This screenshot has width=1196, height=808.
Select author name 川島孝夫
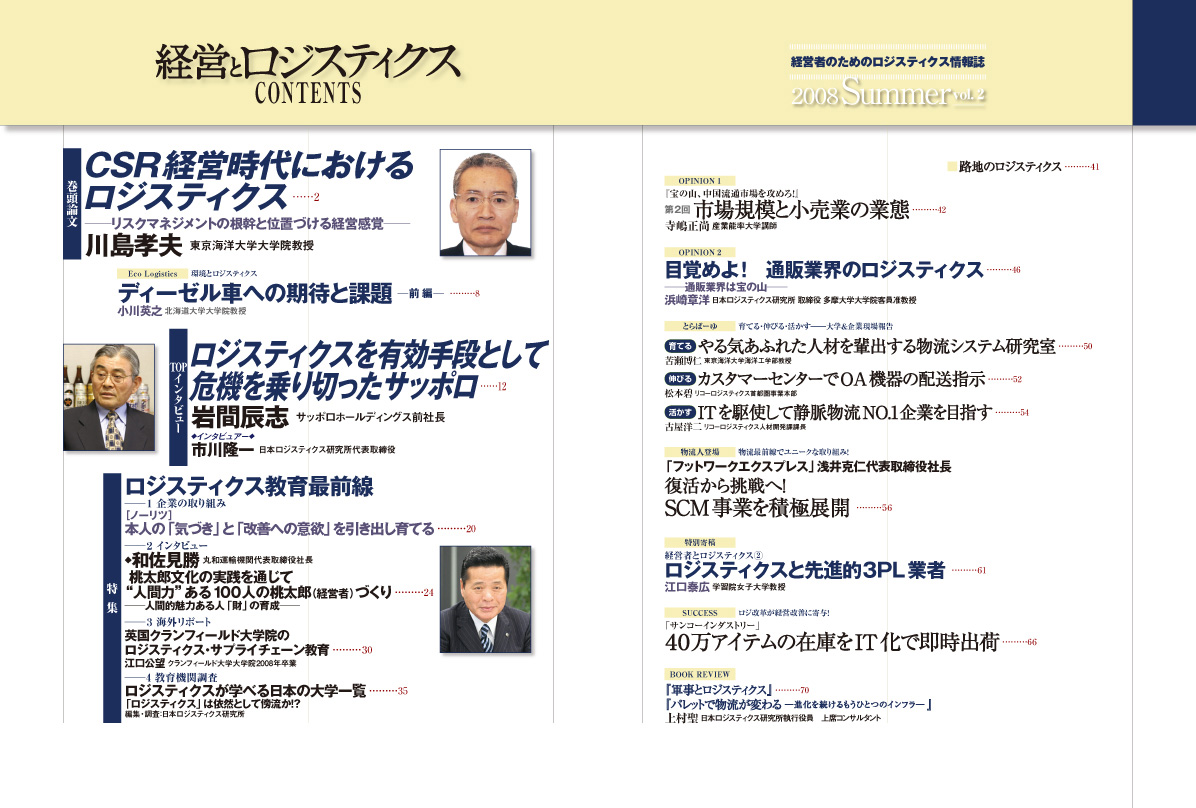[x=133, y=246]
